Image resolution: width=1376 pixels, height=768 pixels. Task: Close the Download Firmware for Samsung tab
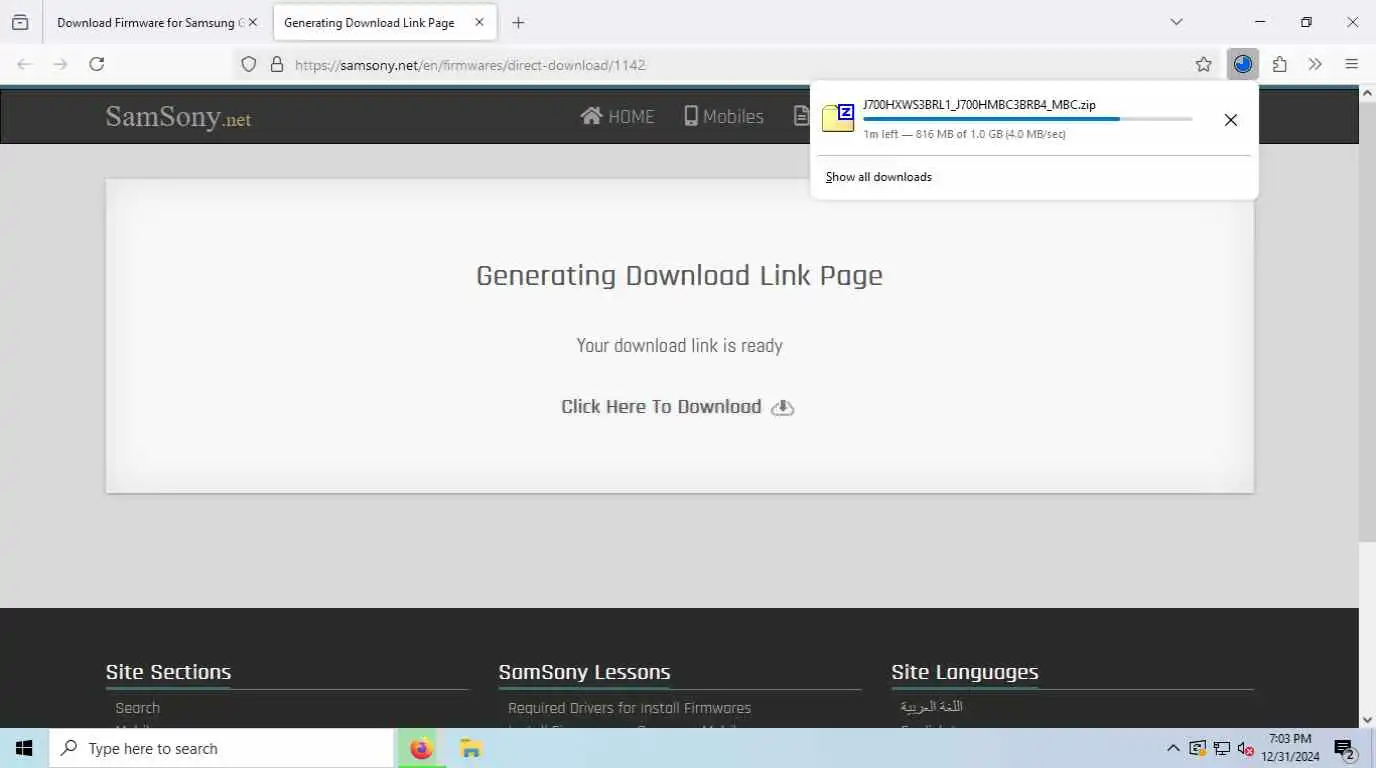(252, 22)
